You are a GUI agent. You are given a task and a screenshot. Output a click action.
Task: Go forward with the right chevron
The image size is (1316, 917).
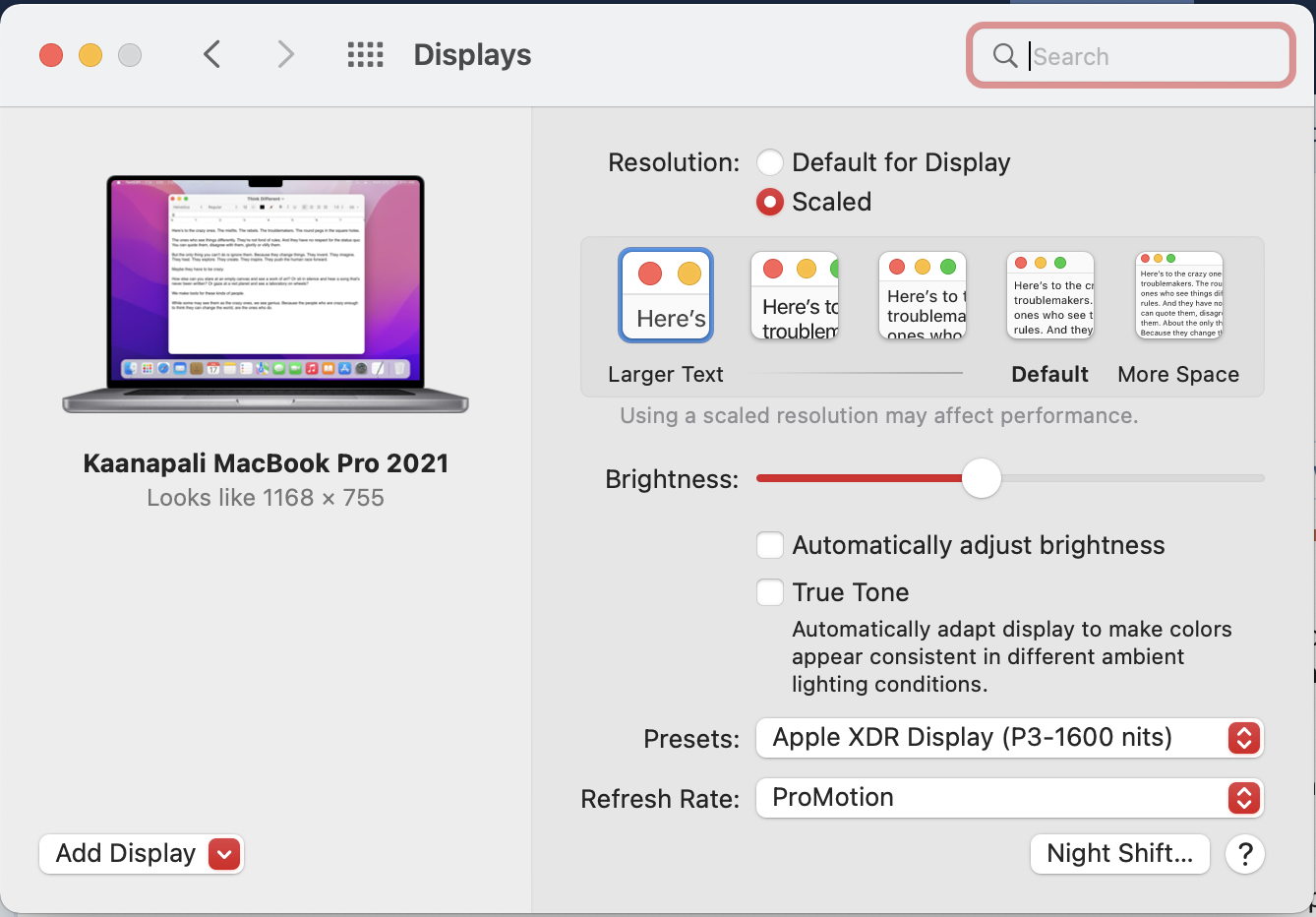[x=285, y=54]
